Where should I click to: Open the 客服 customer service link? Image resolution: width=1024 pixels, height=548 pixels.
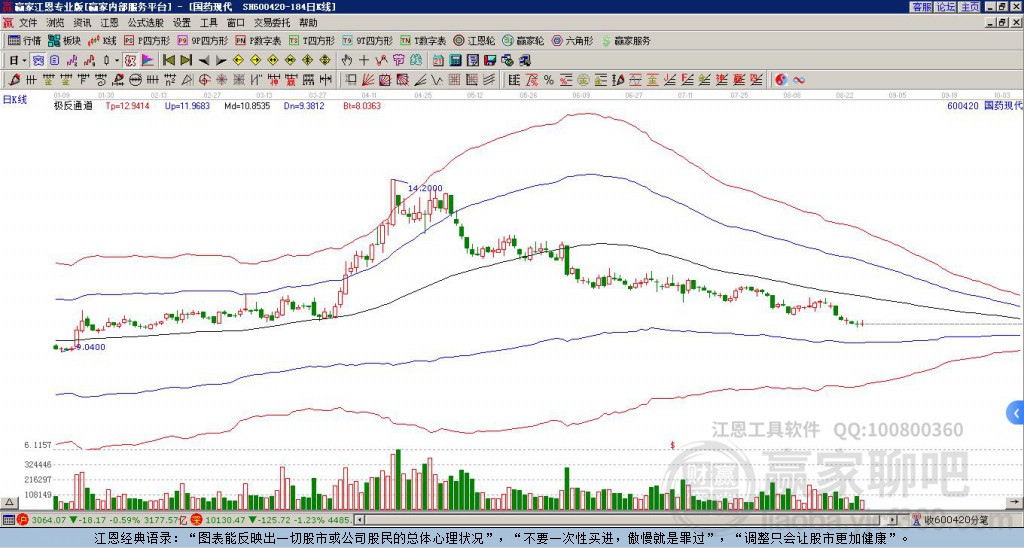(x=922, y=7)
